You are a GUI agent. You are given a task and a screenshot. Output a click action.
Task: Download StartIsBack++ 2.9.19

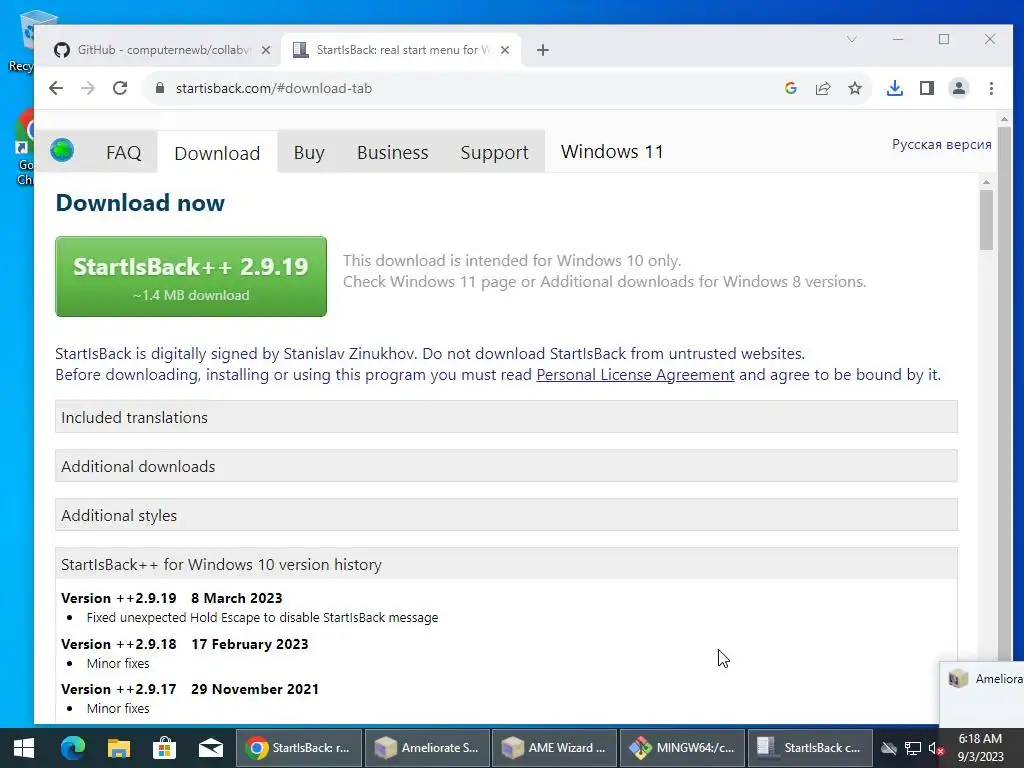coord(191,277)
